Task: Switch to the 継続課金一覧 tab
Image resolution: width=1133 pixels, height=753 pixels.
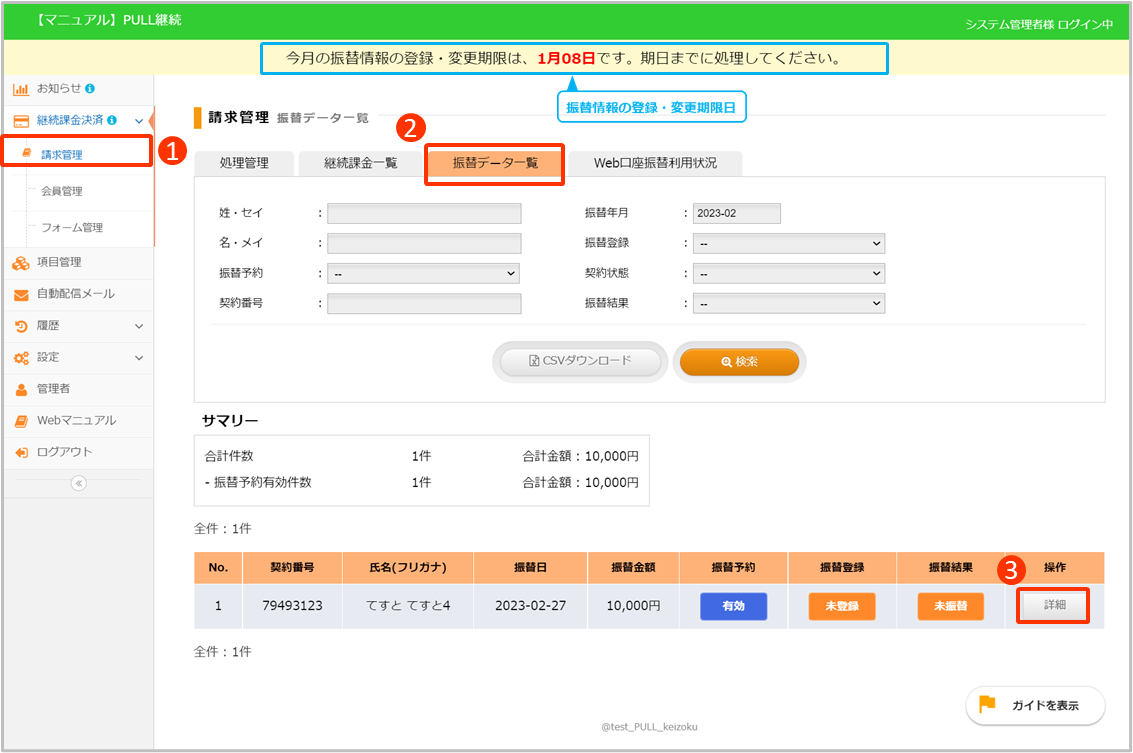Action: coord(361,163)
